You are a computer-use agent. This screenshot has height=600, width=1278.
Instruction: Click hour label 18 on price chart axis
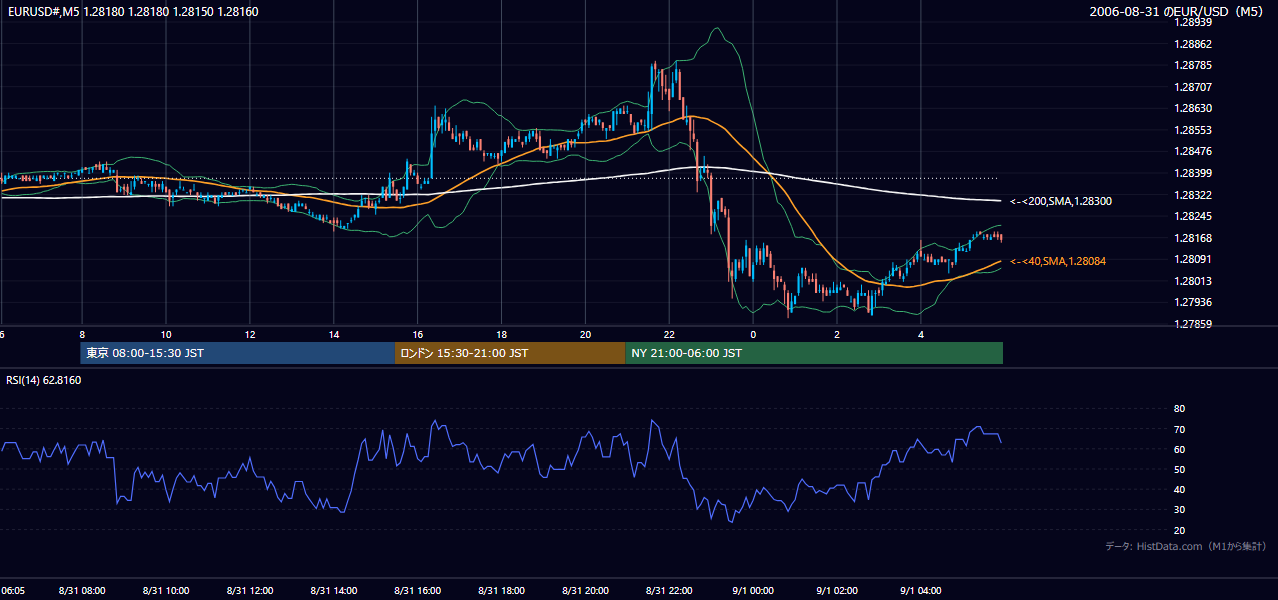(502, 334)
